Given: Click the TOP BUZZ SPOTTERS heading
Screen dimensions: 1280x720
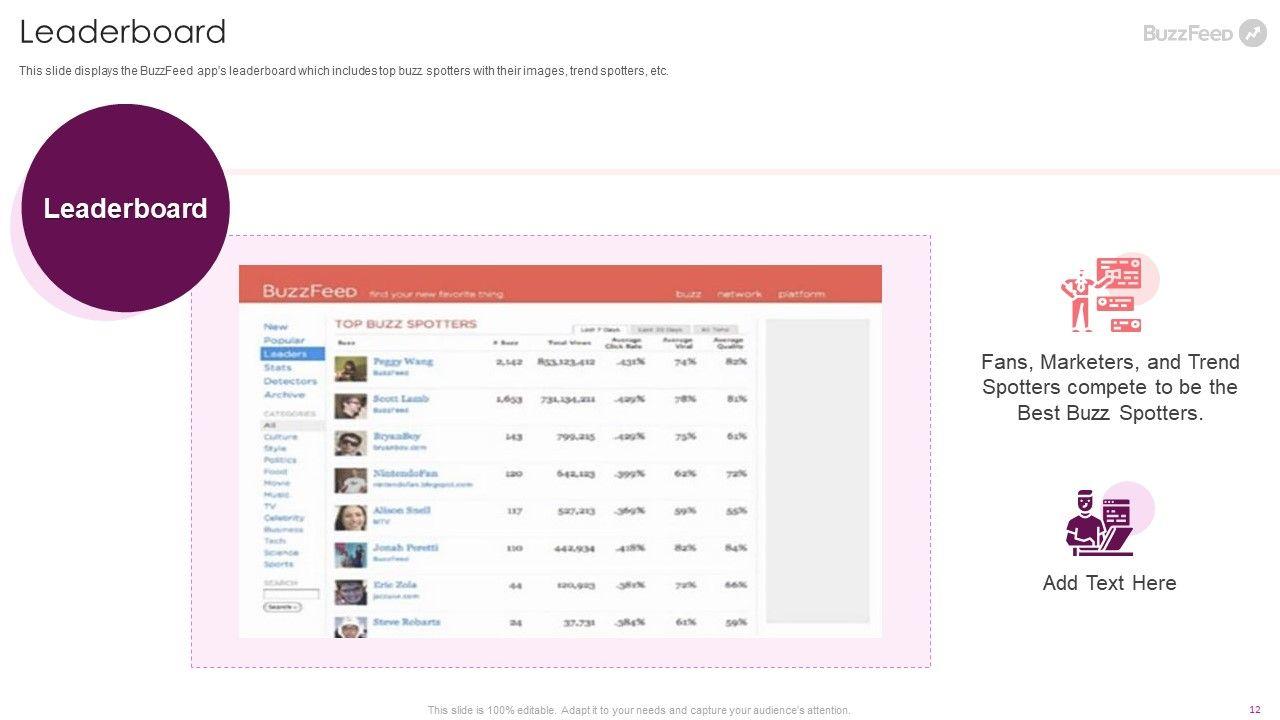Looking at the screenshot, I should 405,324.
